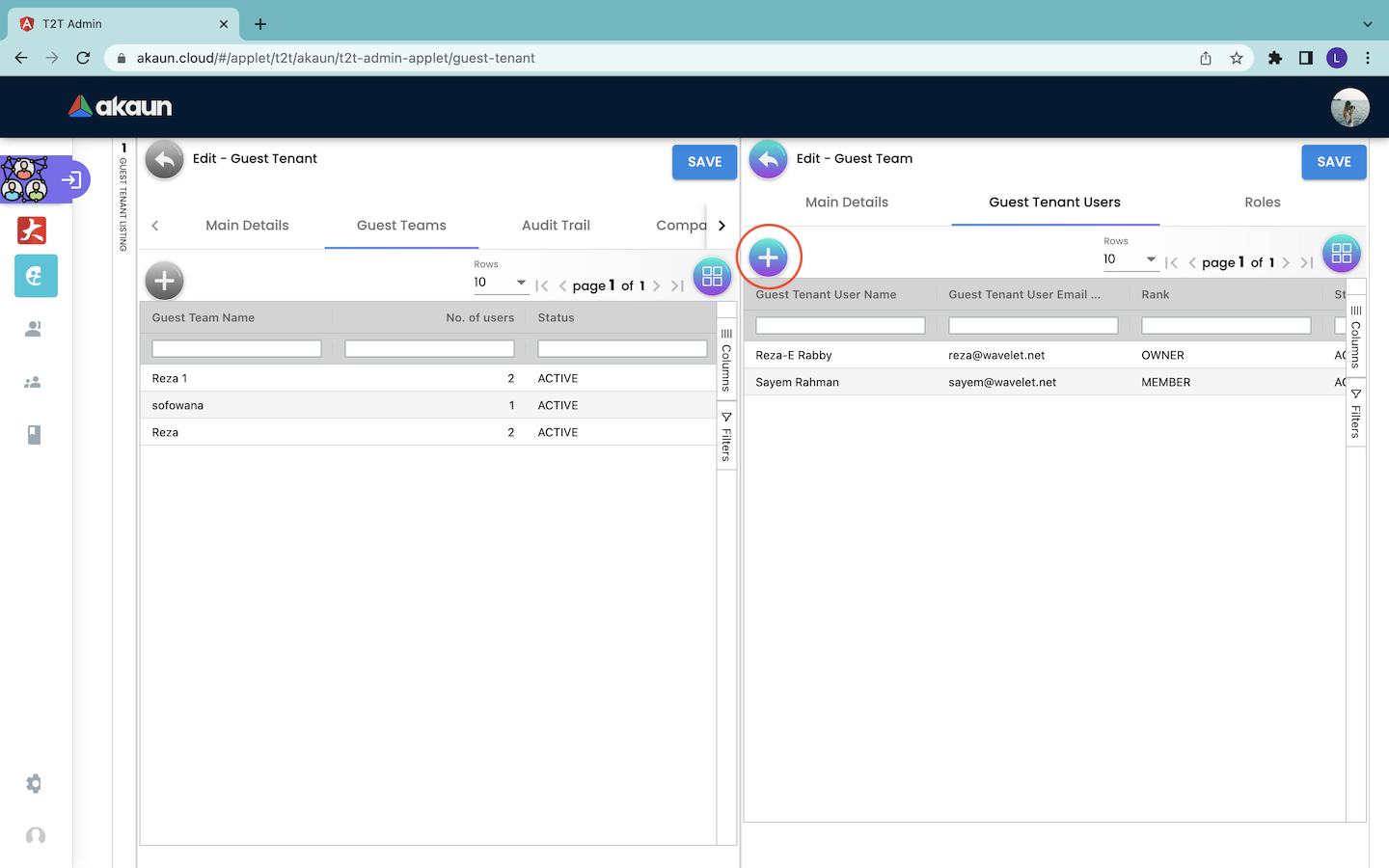Switch to the Audit Trail tab
Screen dimensions: 1389x868
point(556,226)
